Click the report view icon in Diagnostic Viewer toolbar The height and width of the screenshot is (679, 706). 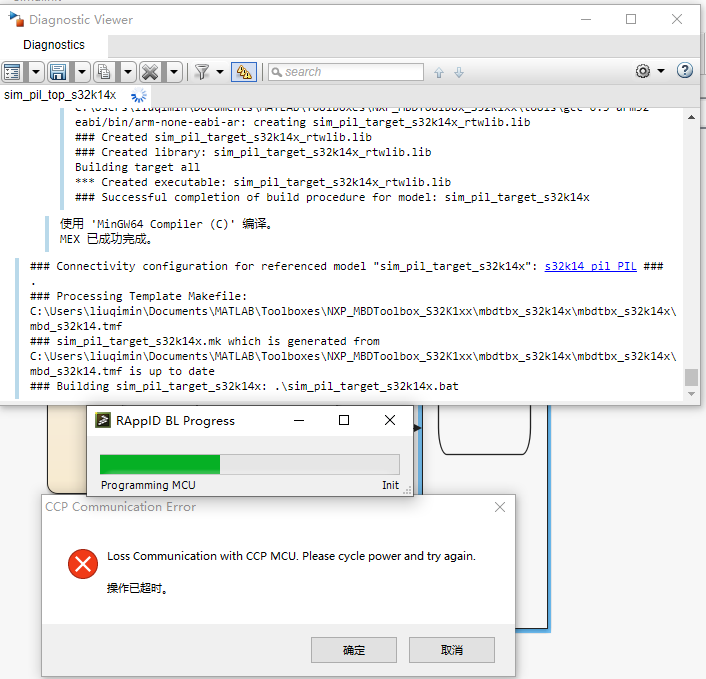pyautogui.click(x=13, y=72)
